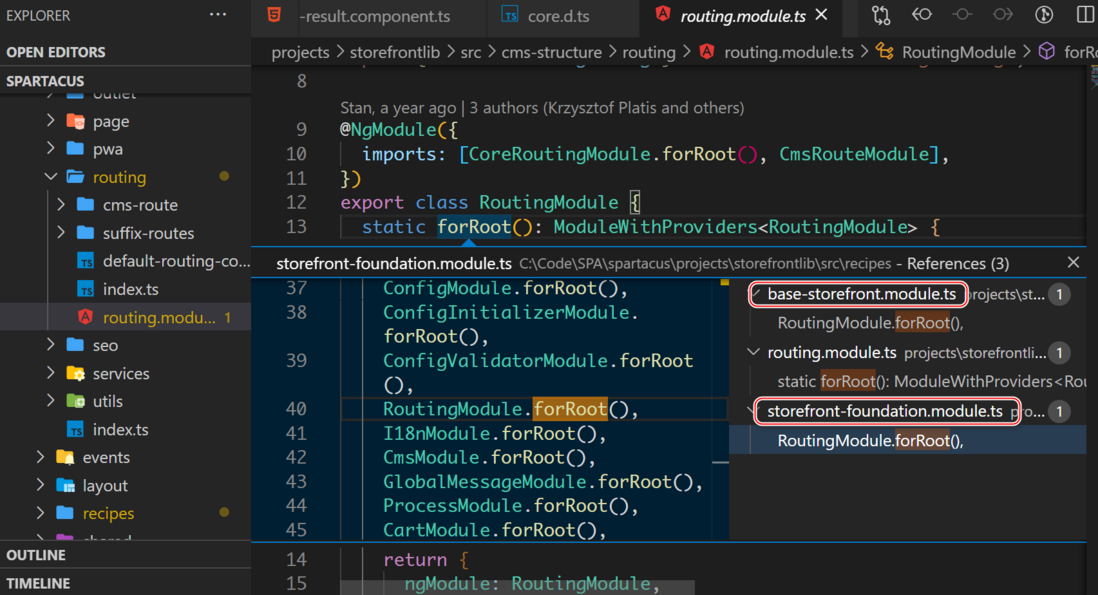Click the storefrontlib breadcrumb

(x=395, y=52)
